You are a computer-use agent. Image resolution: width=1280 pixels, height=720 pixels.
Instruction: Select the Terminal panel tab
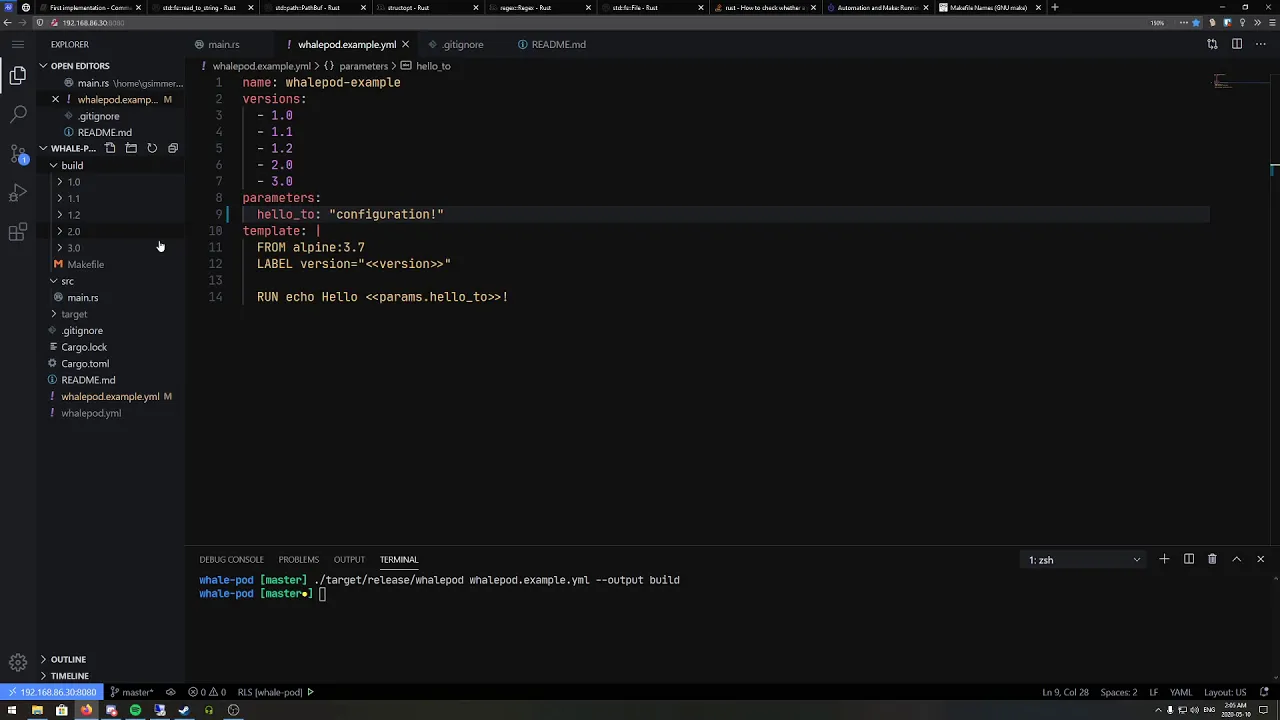[398, 559]
